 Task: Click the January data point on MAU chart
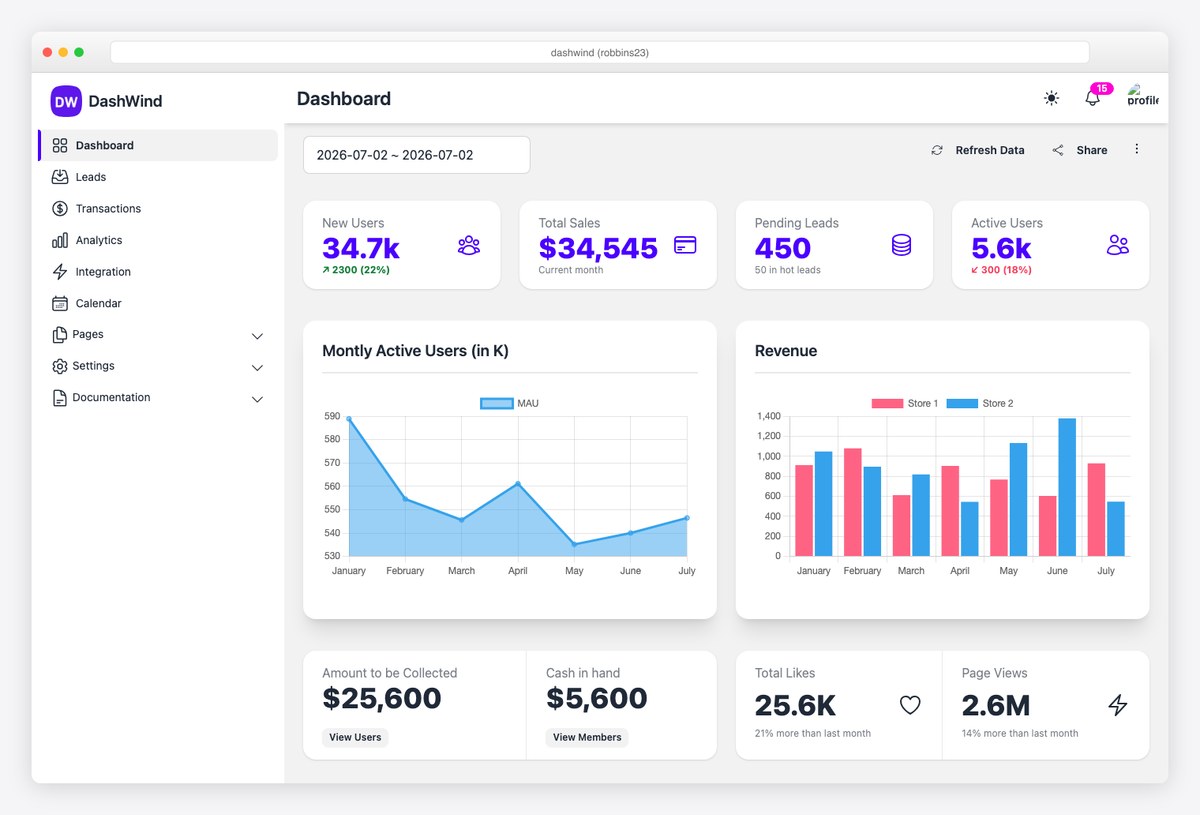click(x=349, y=419)
